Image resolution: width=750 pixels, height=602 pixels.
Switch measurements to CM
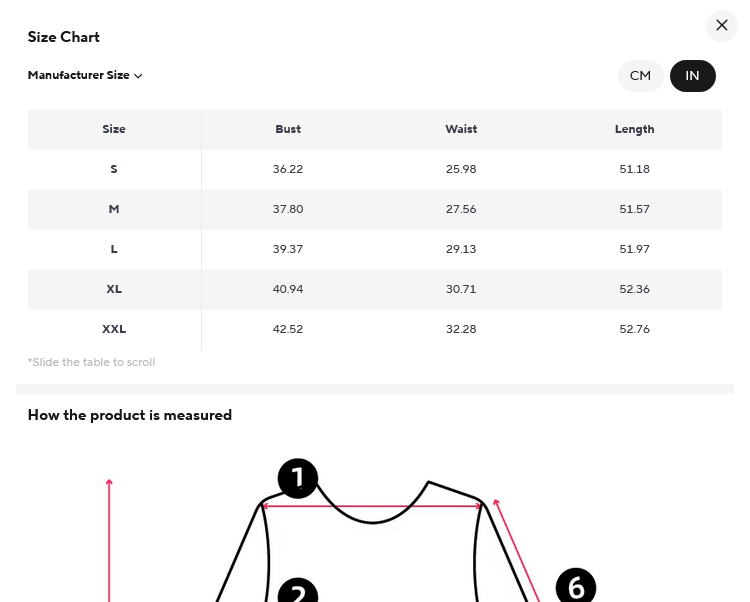pyautogui.click(x=640, y=76)
